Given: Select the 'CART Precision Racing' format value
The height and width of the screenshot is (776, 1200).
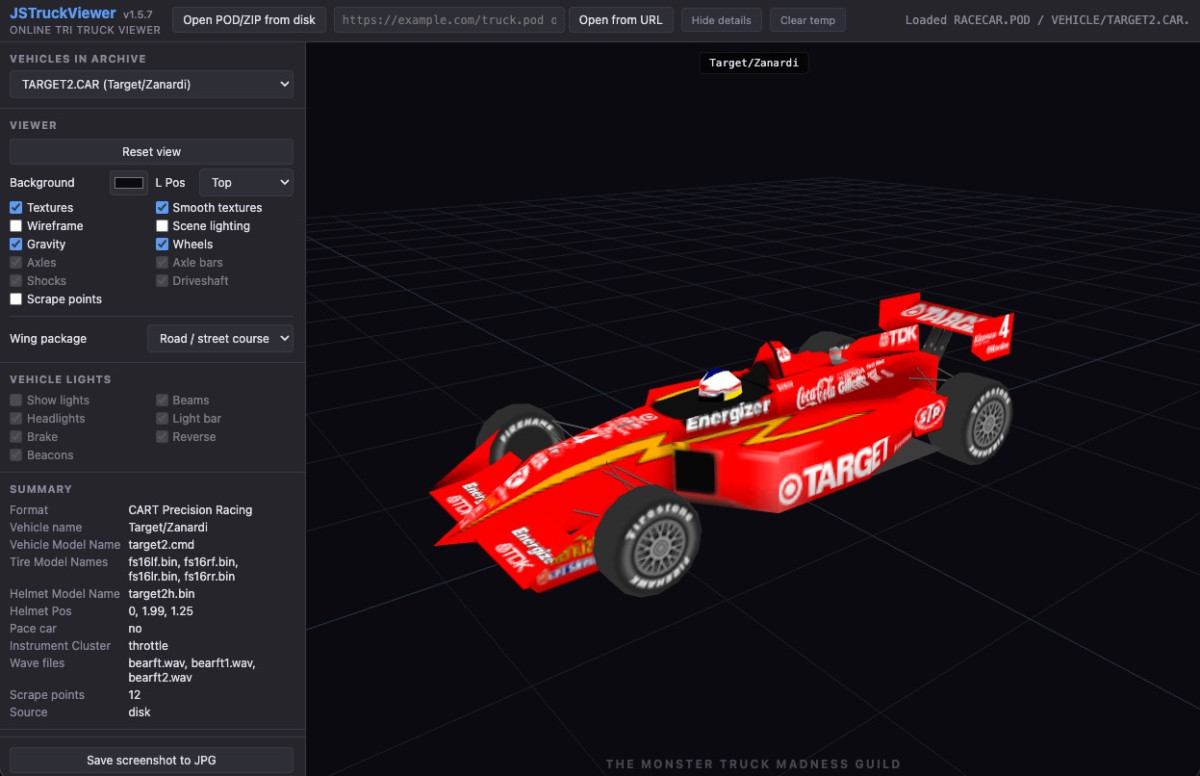Looking at the screenshot, I should coord(190,510).
